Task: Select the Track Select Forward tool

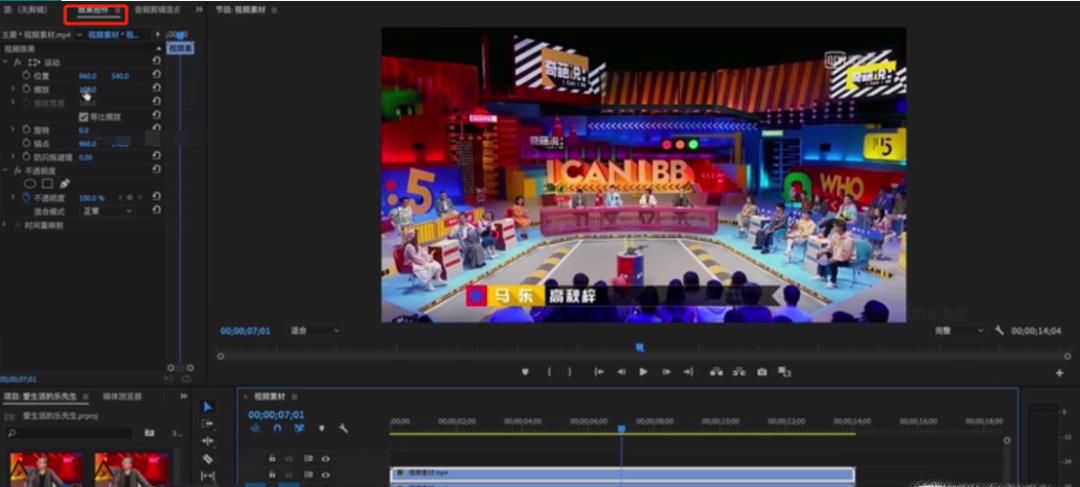Action: (207, 424)
